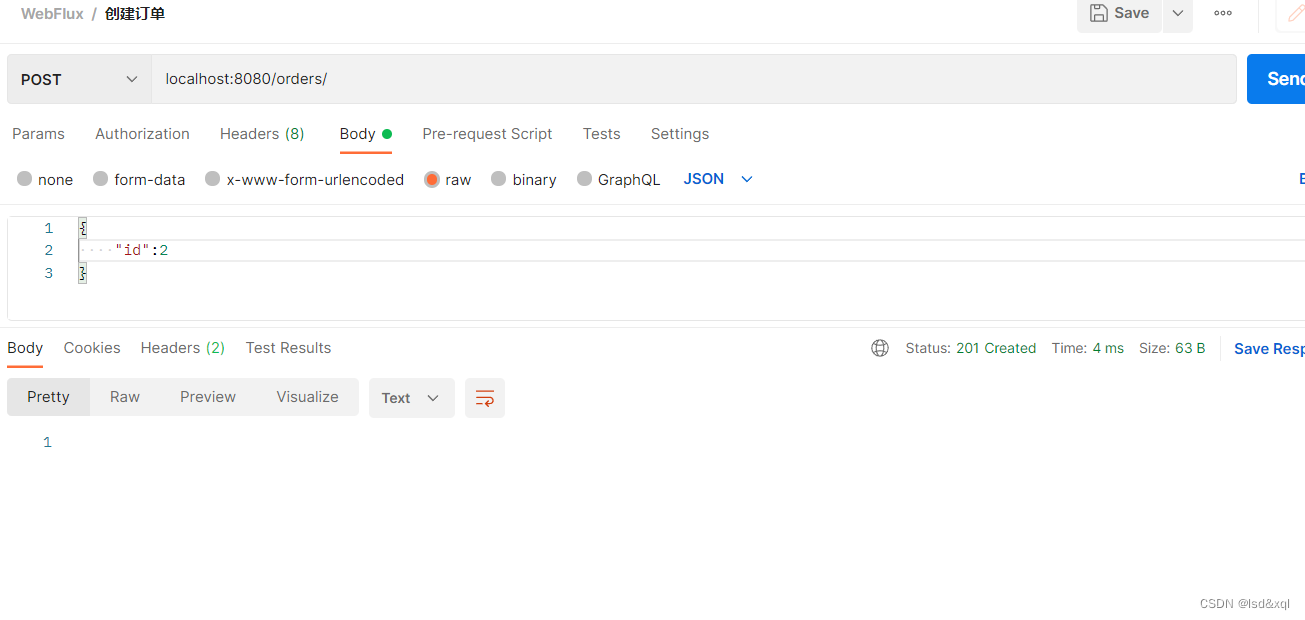Open the Settings tab
Screen dimensions: 1305x620
click(680, 134)
